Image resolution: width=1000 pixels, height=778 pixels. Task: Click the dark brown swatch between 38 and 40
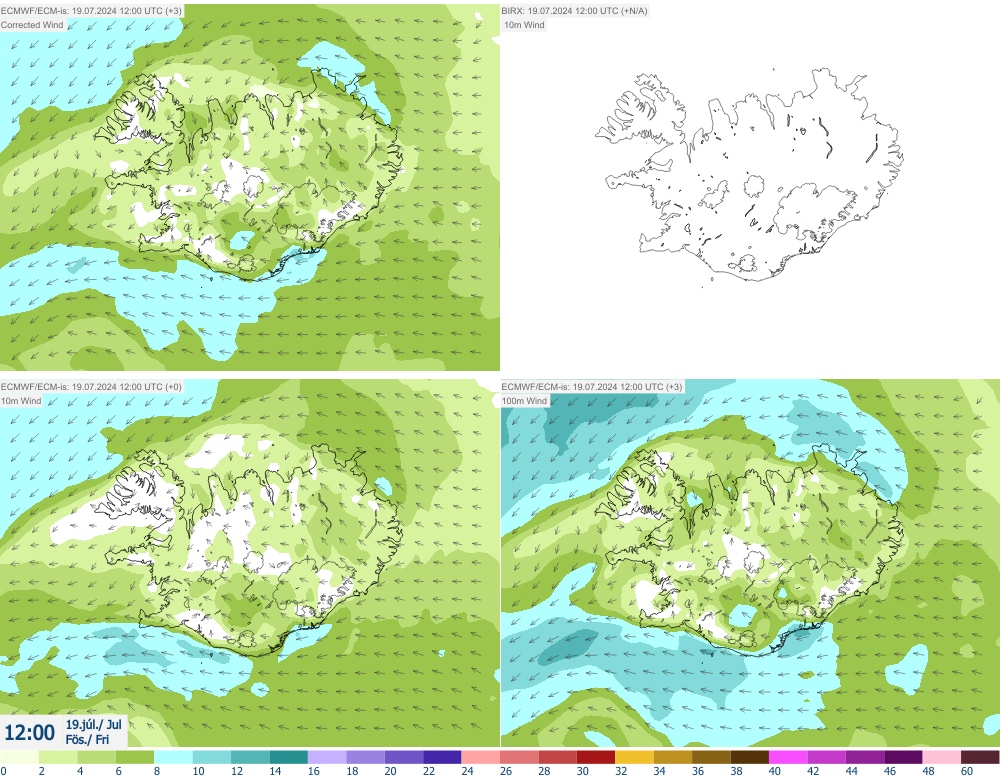click(x=750, y=757)
